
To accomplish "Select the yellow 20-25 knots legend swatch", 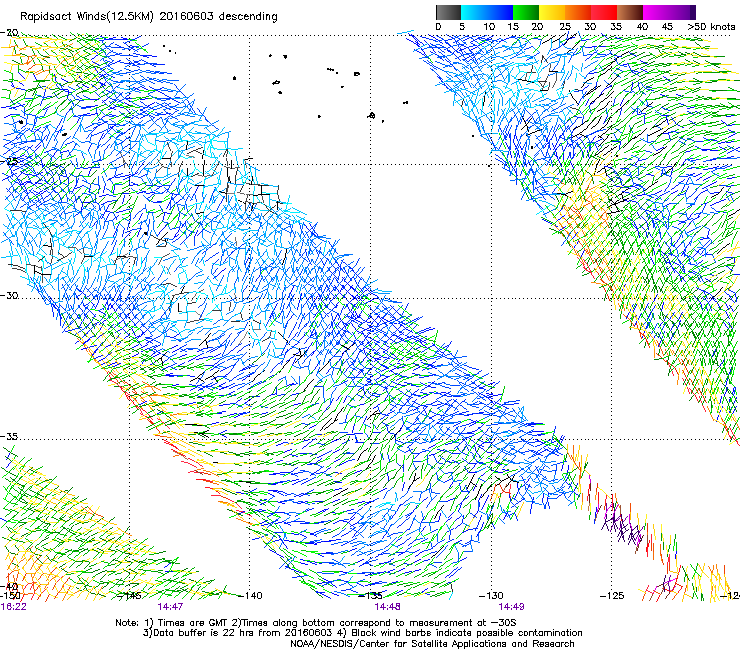I will (552, 12).
